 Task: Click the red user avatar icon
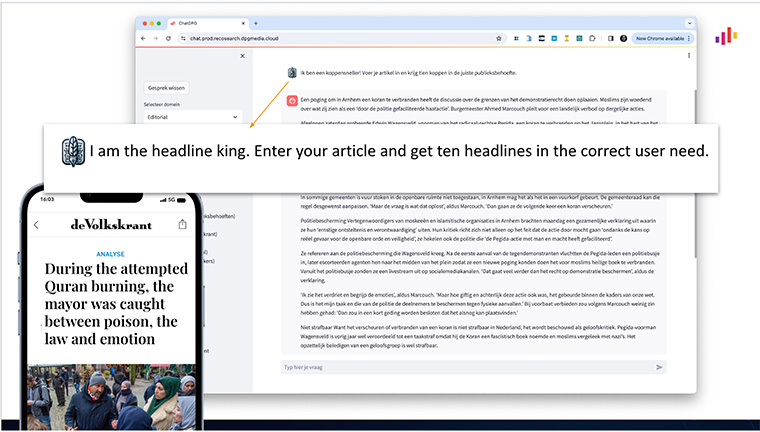click(x=292, y=100)
